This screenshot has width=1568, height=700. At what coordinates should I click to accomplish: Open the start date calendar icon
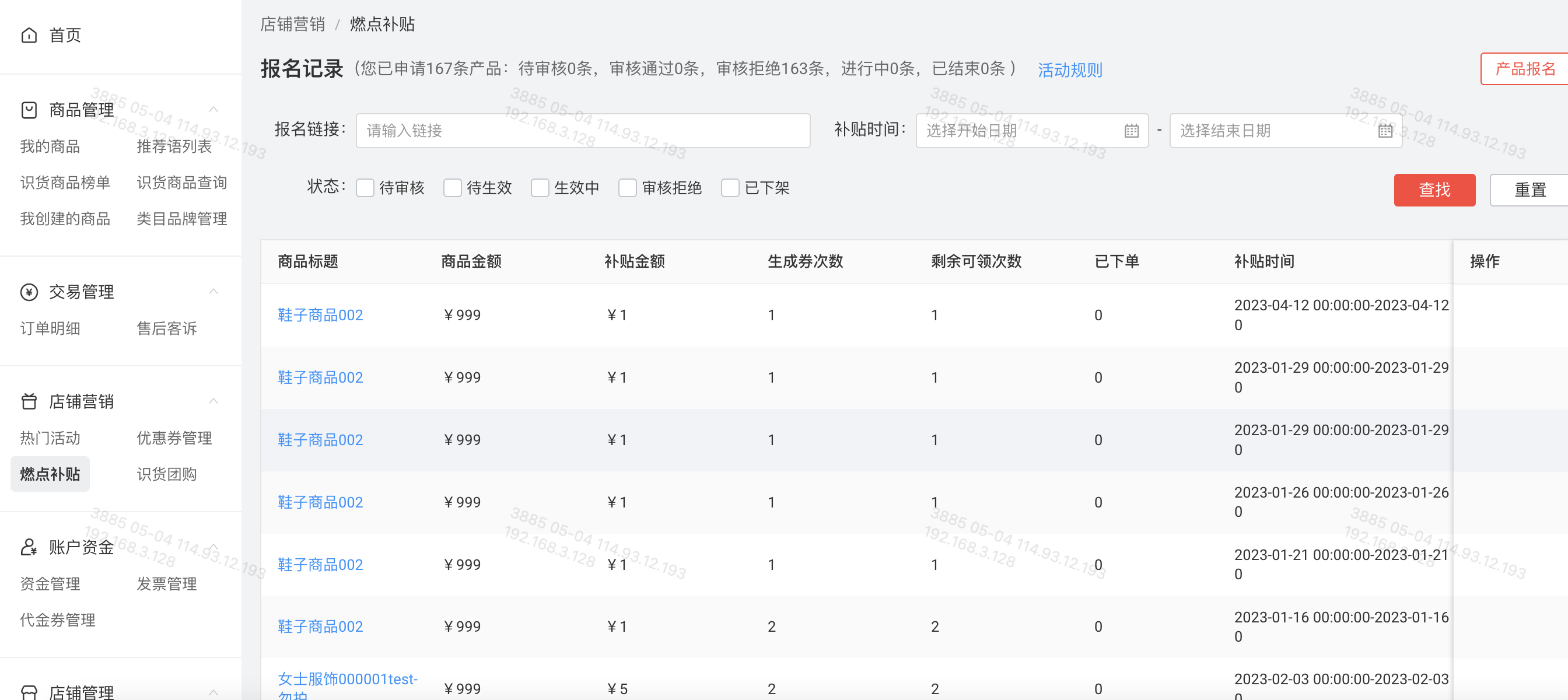tap(1131, 131)
